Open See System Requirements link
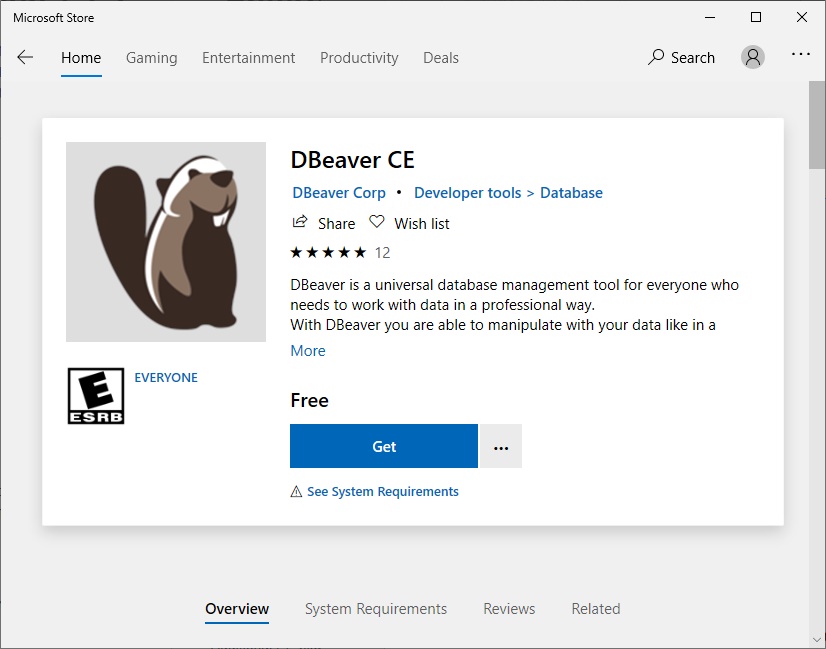This screenshot has width=826, height=649. 382,491
